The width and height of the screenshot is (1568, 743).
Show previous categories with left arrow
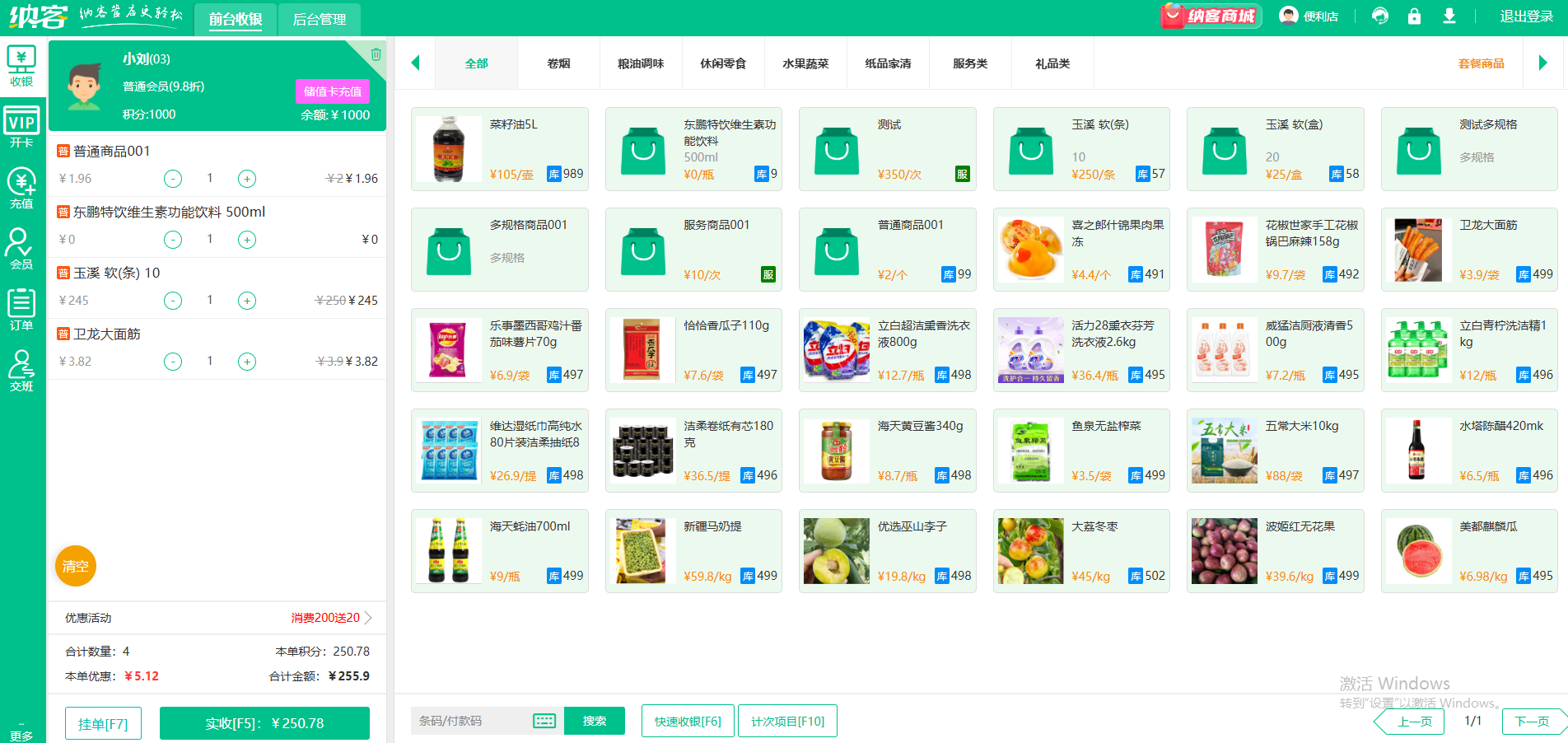[415, 63]
